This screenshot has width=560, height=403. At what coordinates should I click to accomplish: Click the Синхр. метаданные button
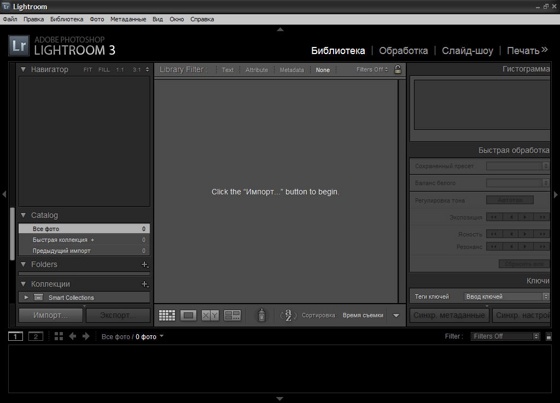[449, 315]
